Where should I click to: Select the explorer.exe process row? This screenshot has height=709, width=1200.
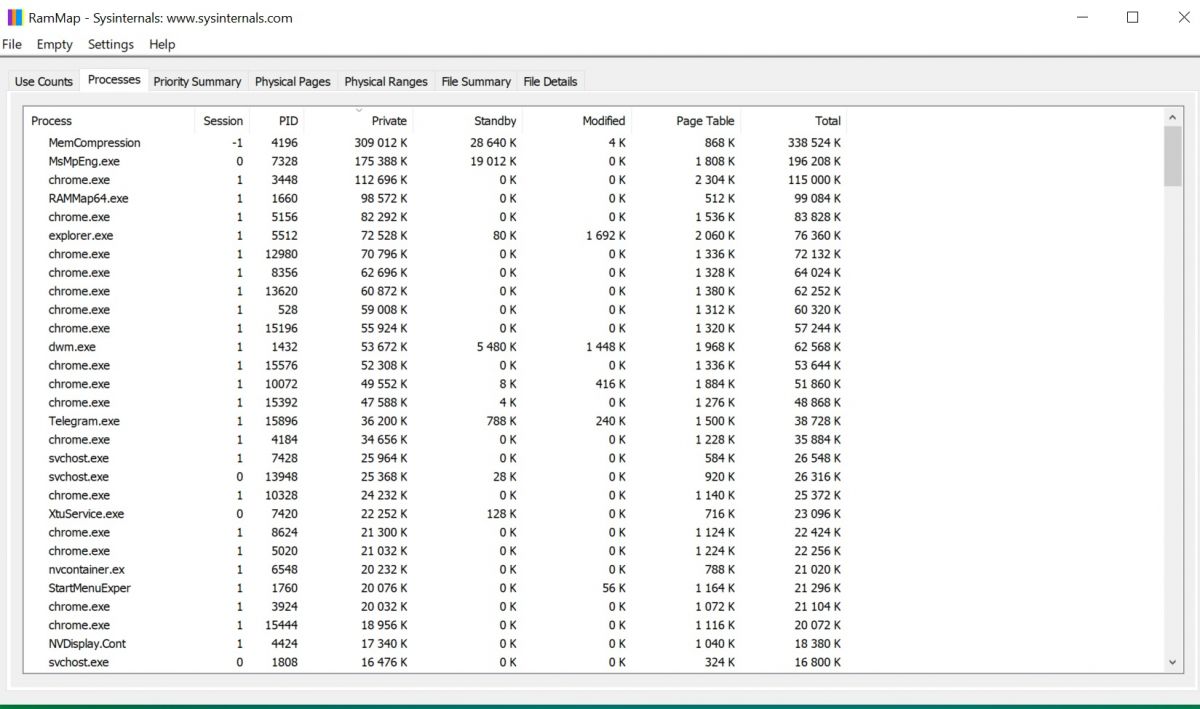coord(436,236)
